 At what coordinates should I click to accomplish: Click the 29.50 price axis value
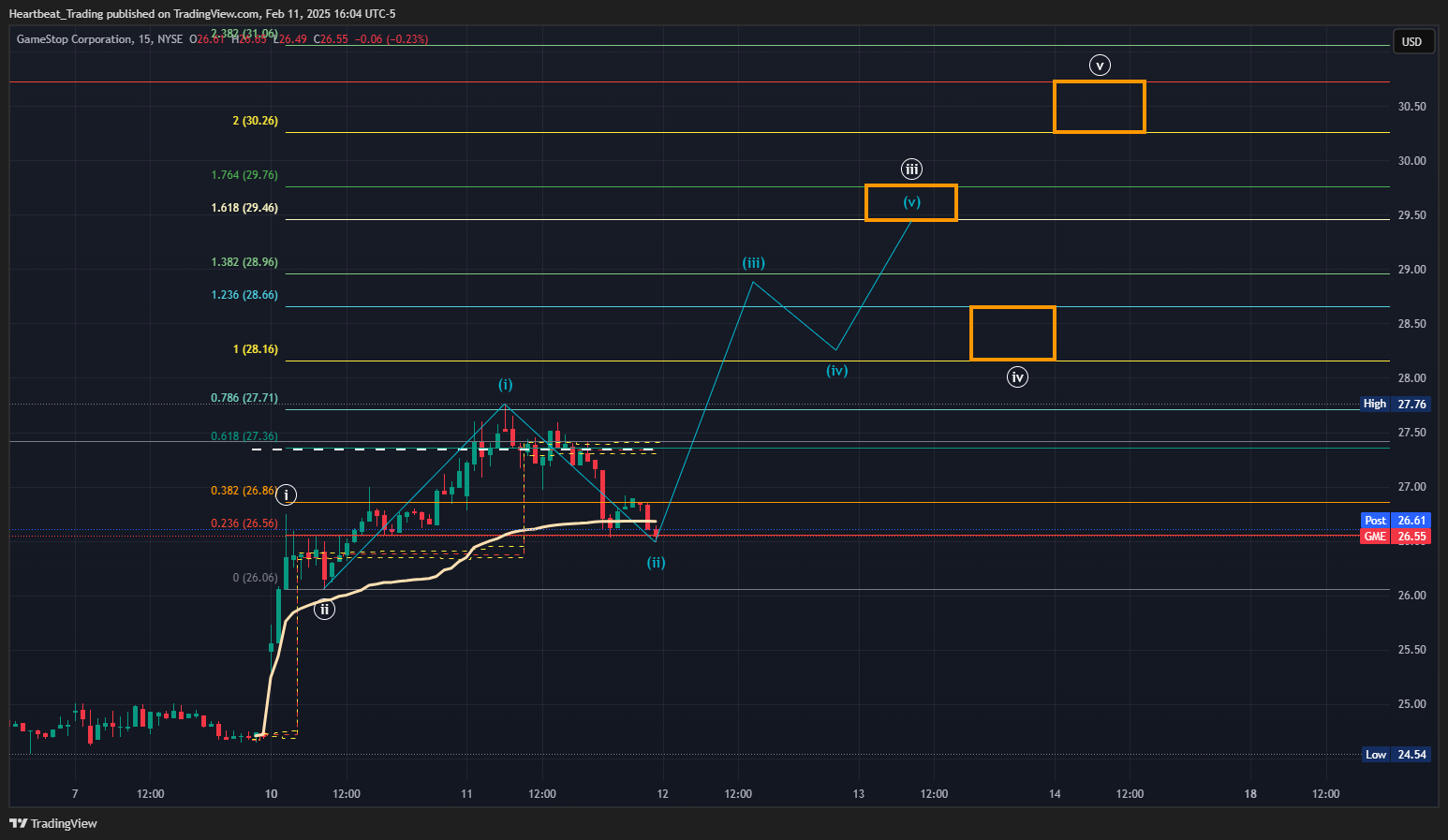coord(1411,215)
